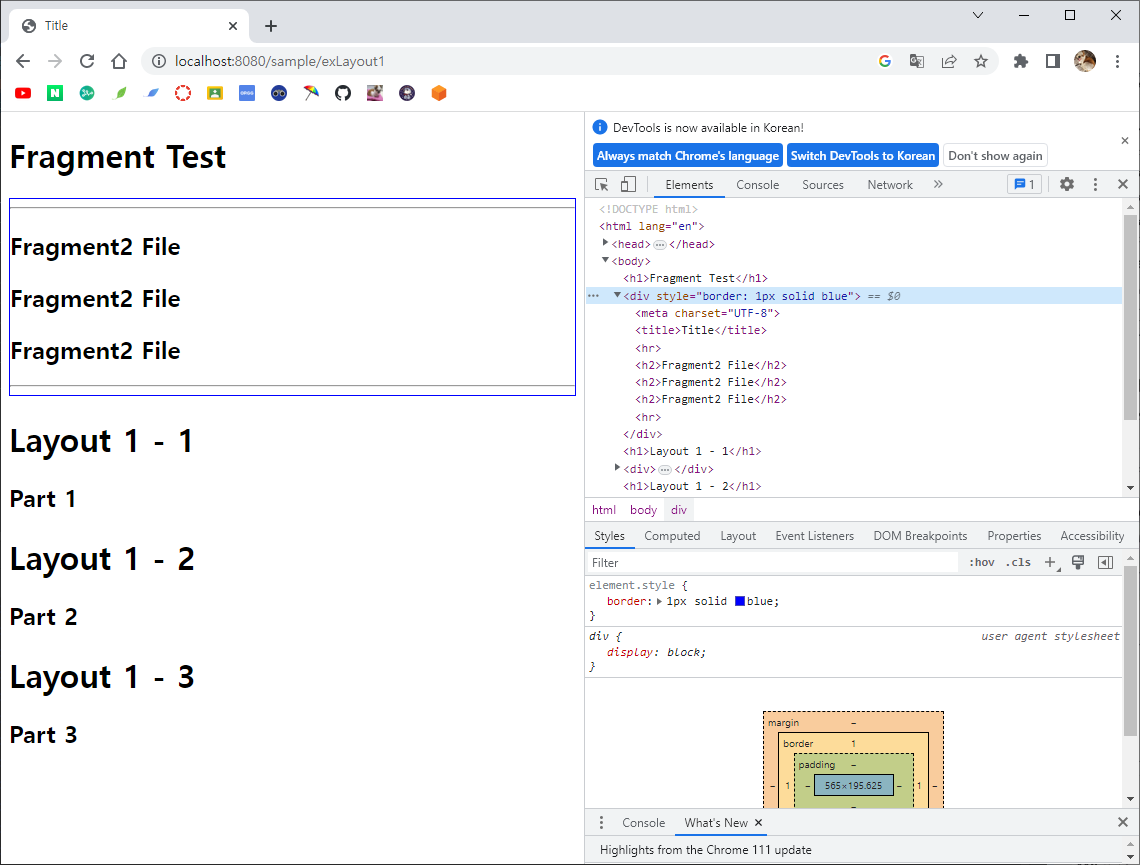Go to the browser home page

(x=119, y=61)
